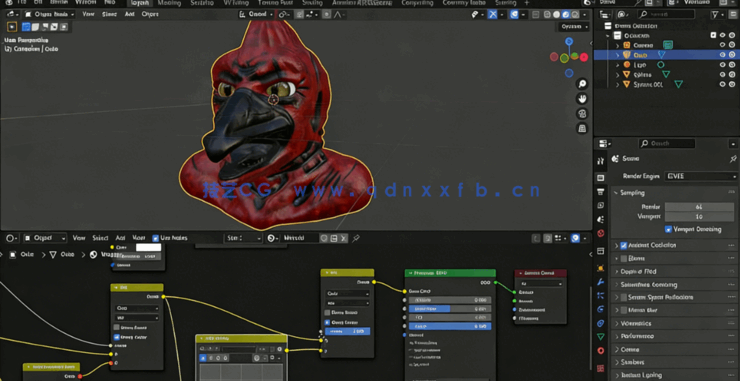Click the blue-filled bottom slider in Principled BSDF node
This screenshot has width=740, height=381.
tap(450, 327)
